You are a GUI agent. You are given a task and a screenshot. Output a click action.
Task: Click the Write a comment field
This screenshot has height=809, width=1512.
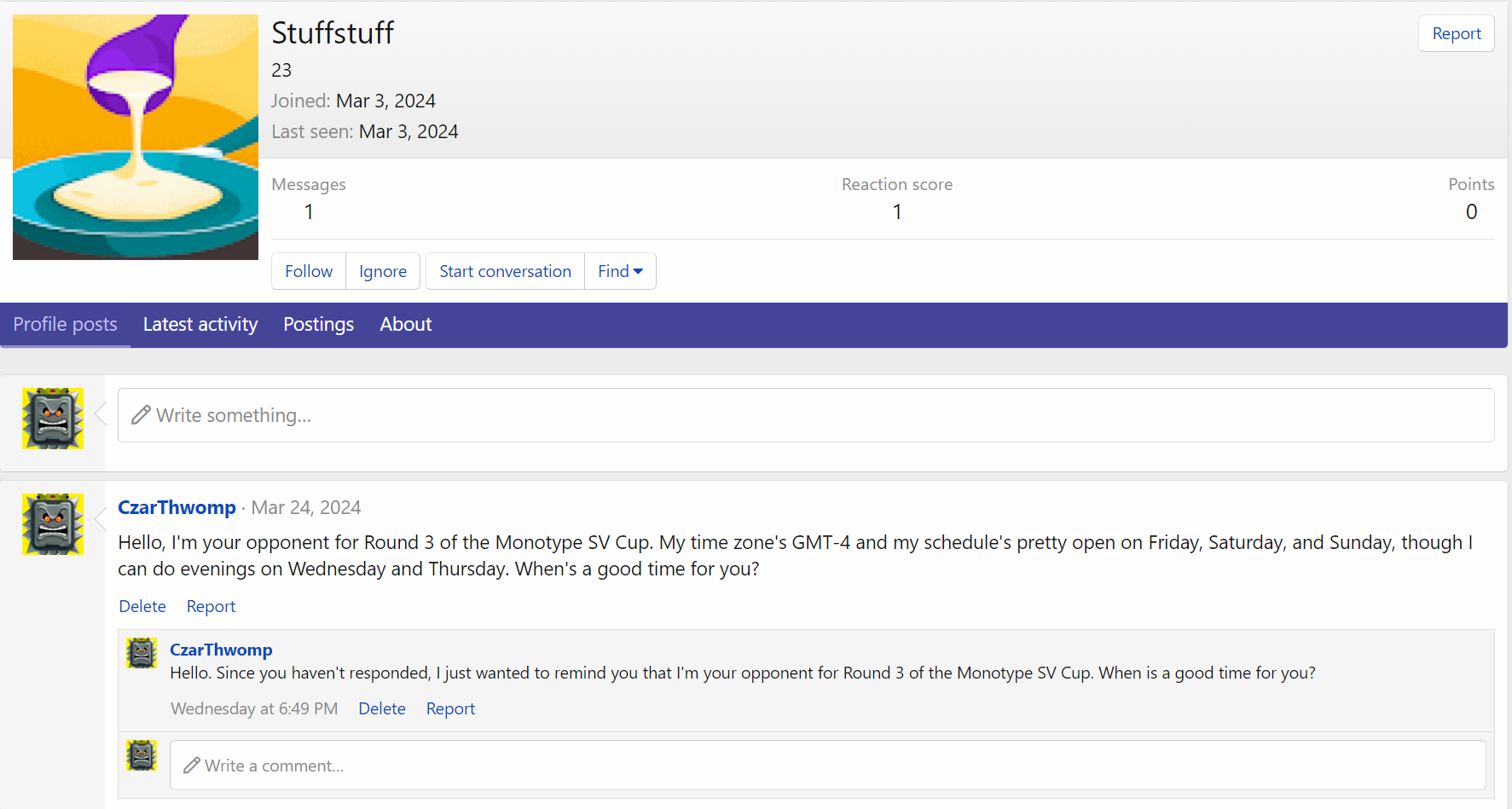coord(827,766)
